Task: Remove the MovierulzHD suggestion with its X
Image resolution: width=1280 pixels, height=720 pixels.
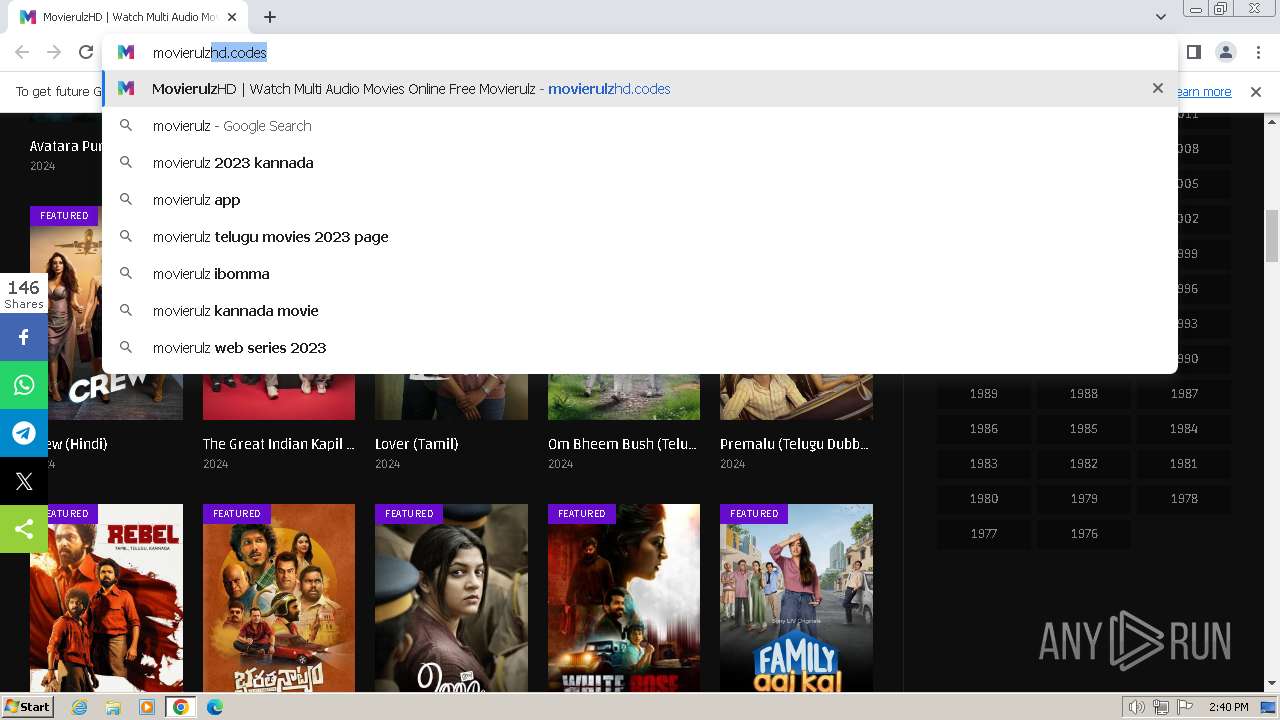Action: pyautogui.click(x=1158, y=88)
